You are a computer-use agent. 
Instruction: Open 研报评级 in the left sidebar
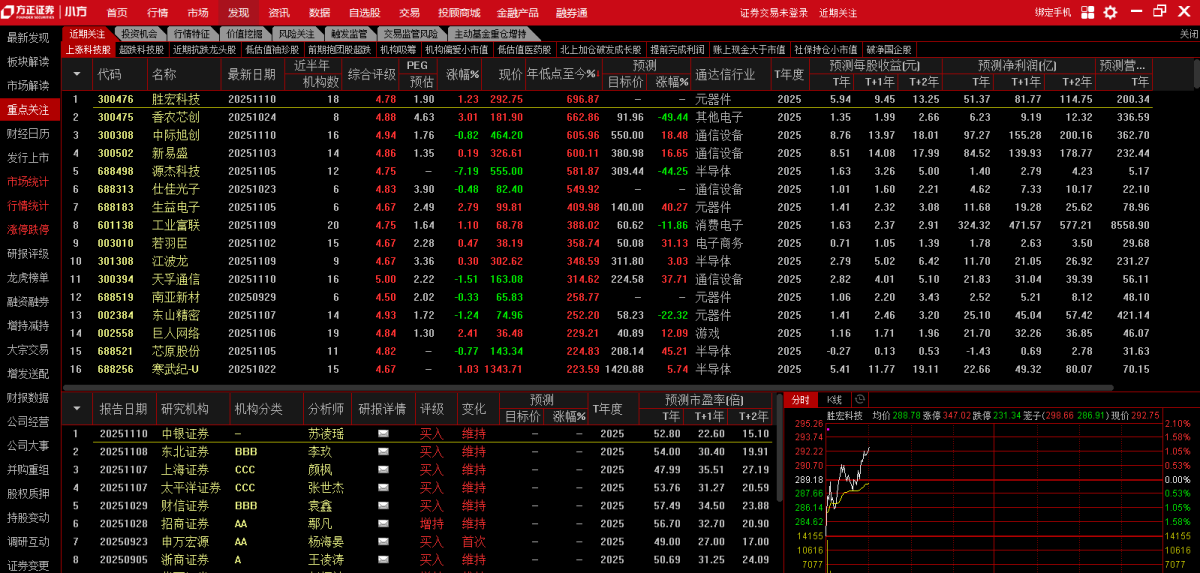click(x=28, y=253)
